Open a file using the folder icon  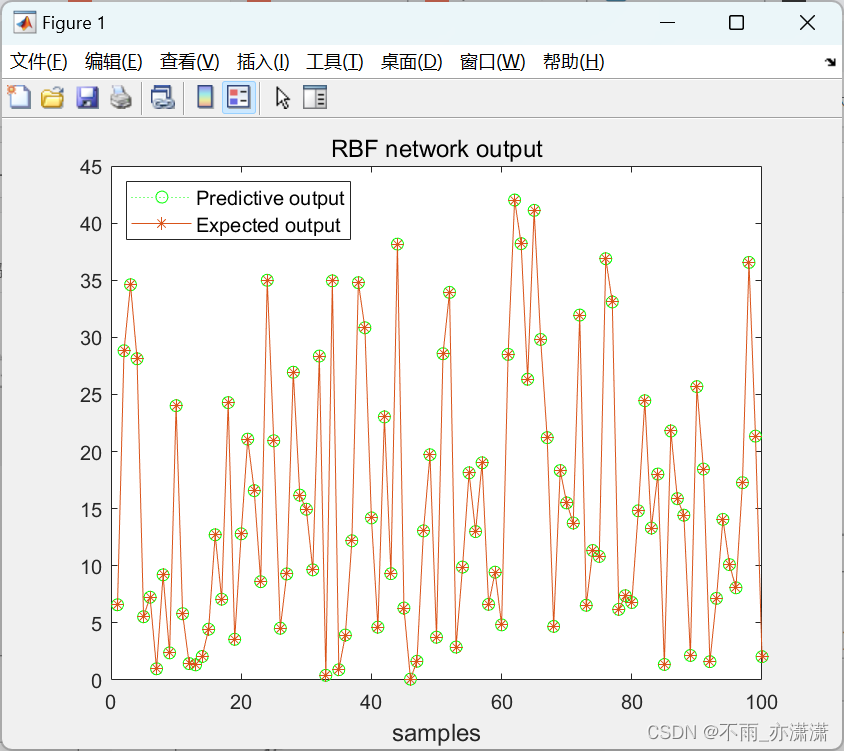coord(52,97)
